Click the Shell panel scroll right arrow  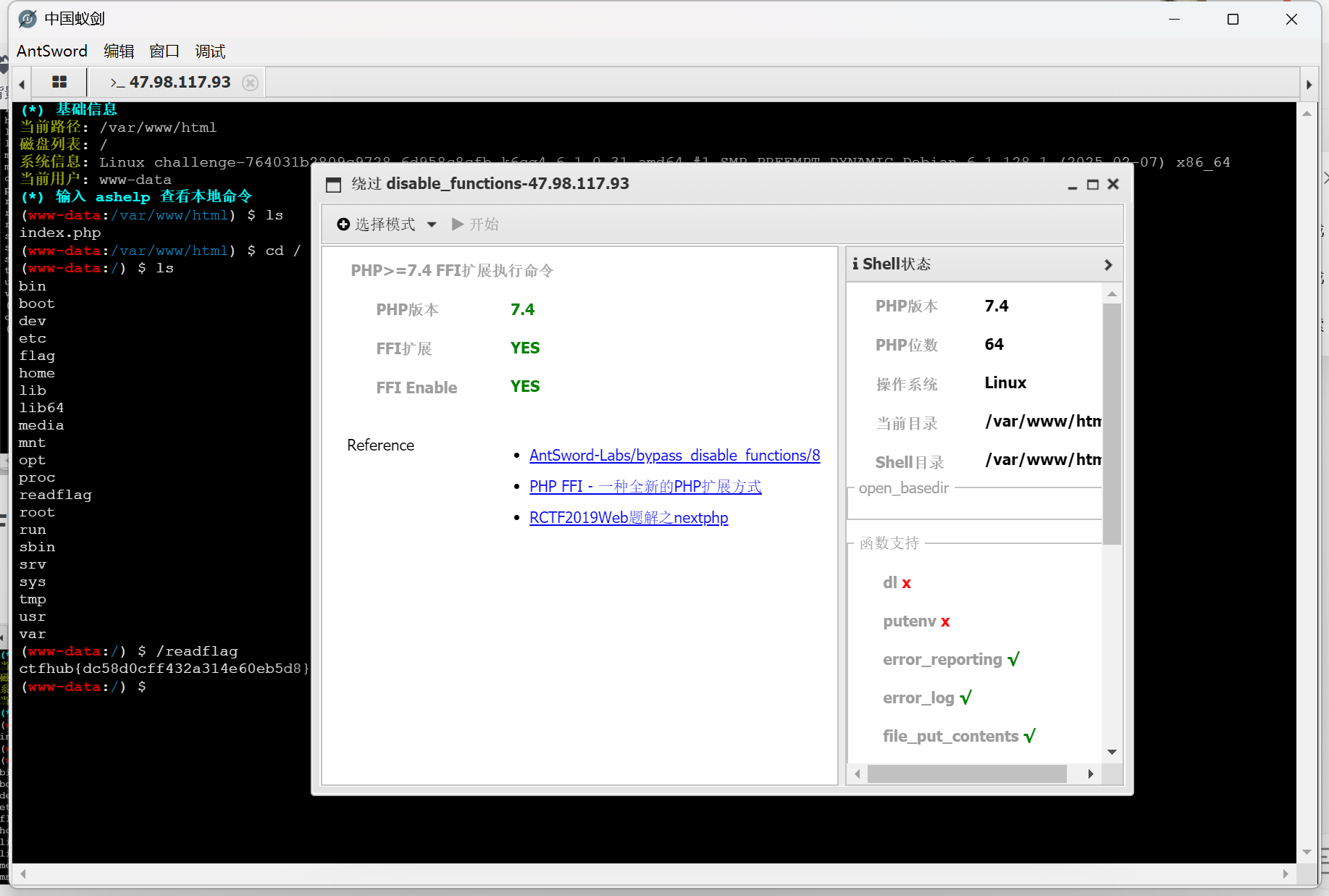coord(1091,774)
